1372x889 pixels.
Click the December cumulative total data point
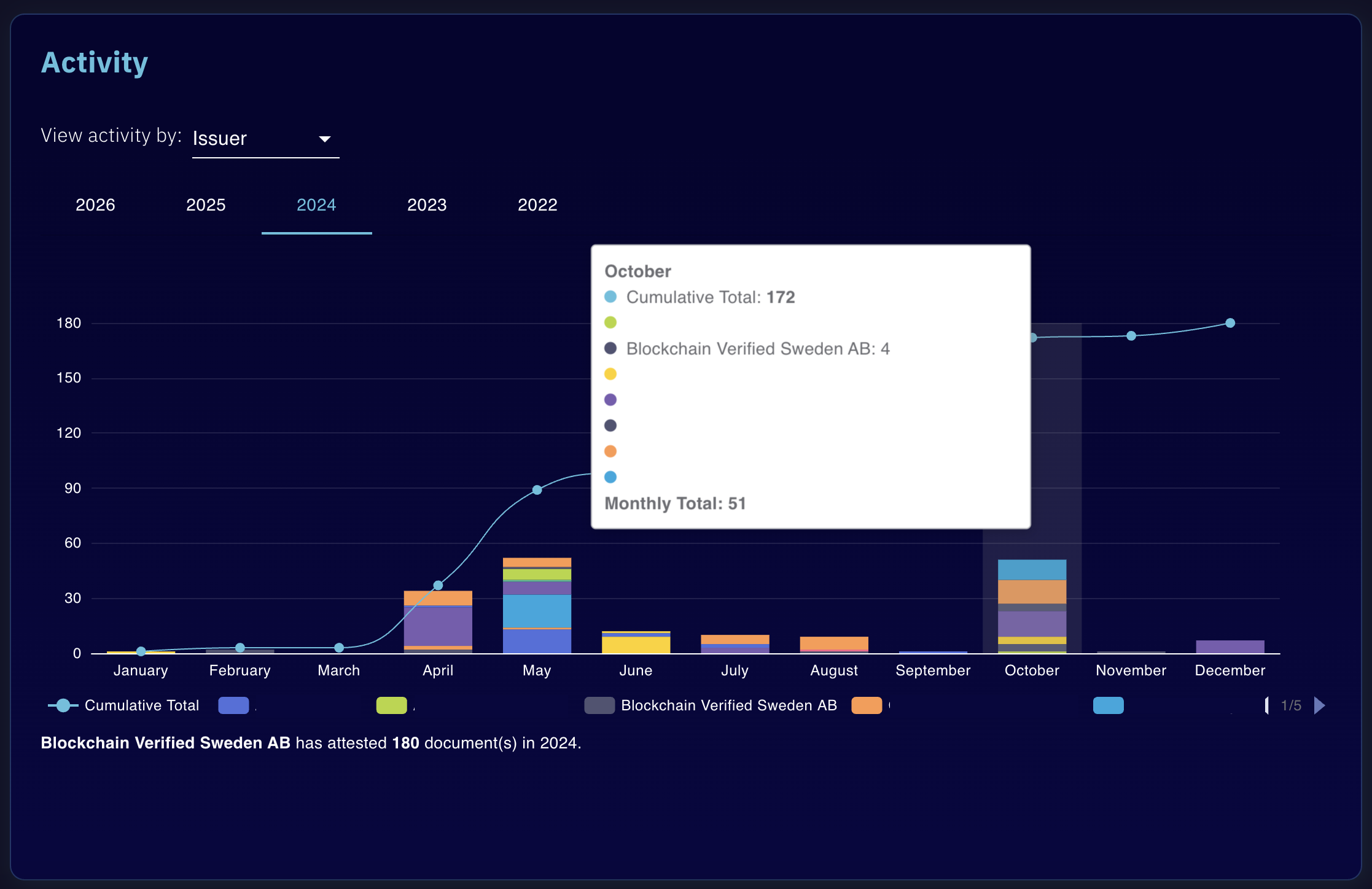1230,323
